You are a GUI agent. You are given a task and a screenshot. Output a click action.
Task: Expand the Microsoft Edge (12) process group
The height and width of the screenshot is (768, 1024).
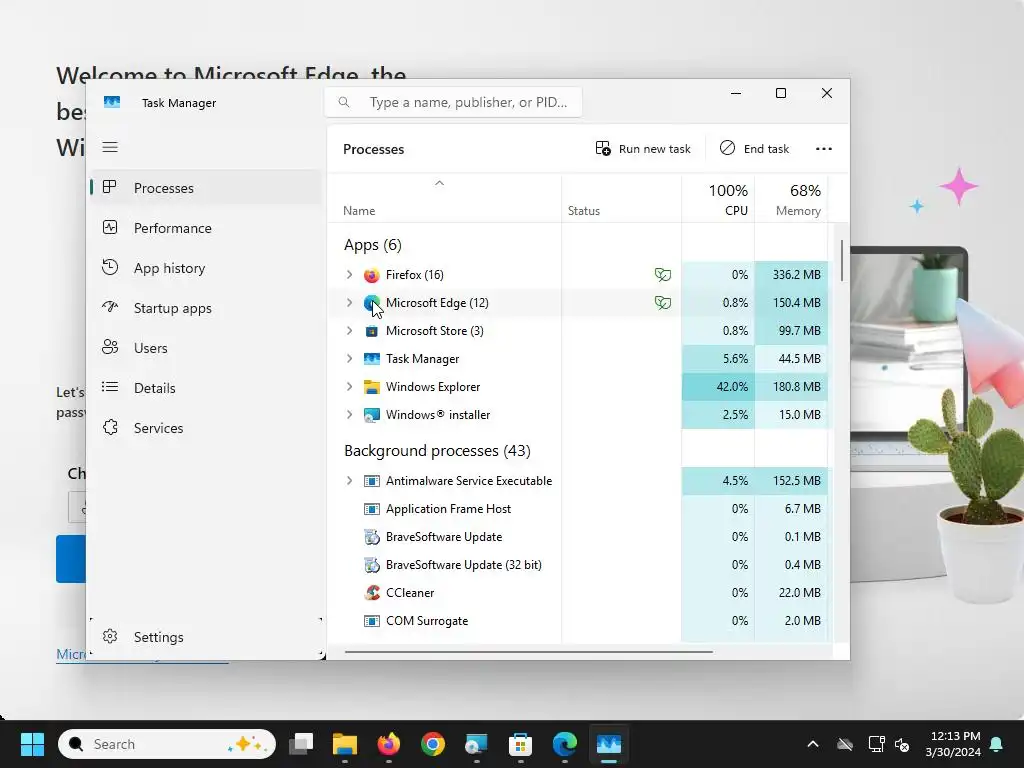tap(349, 303)
